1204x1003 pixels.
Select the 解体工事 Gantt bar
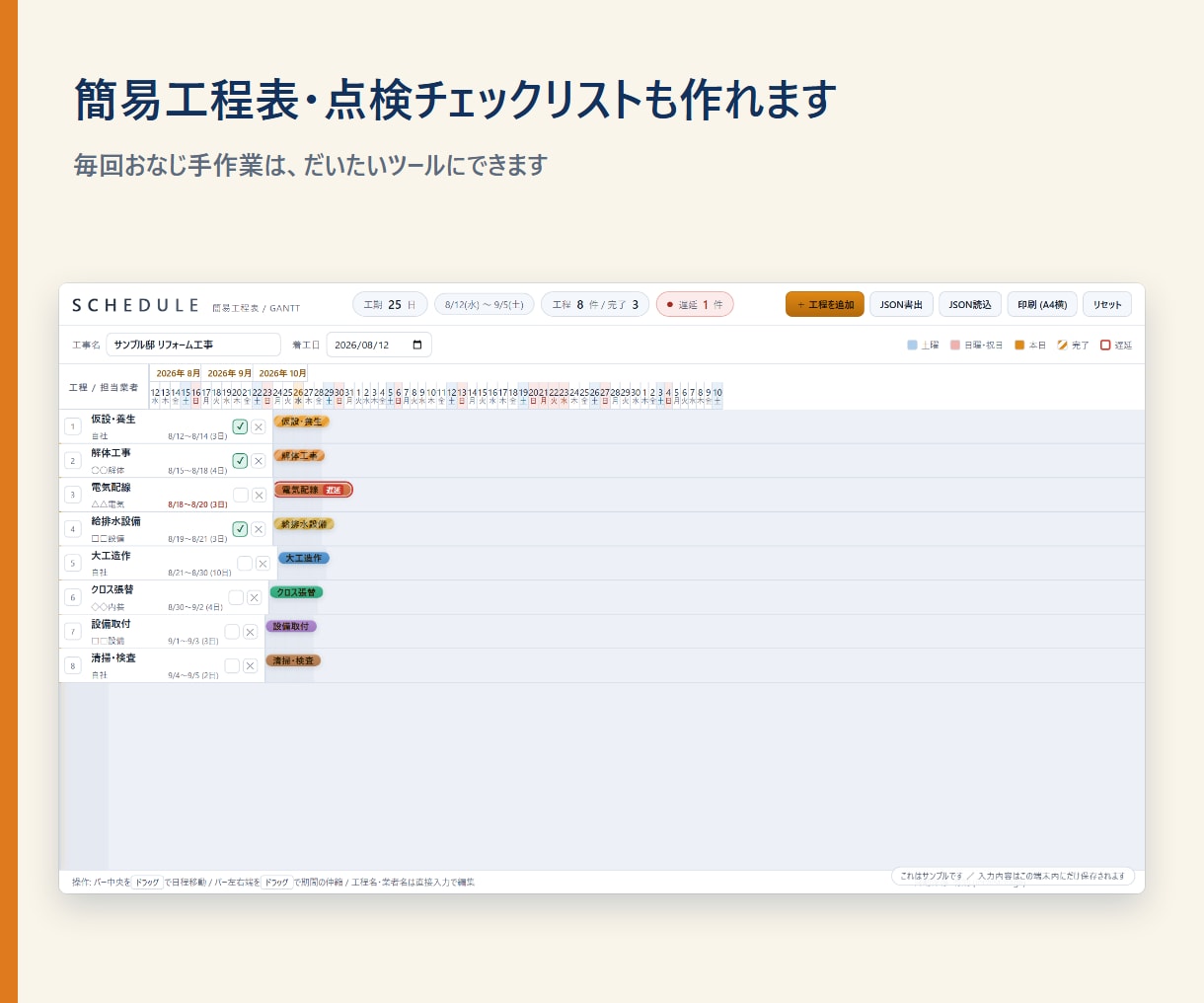(x=299, y=456)
